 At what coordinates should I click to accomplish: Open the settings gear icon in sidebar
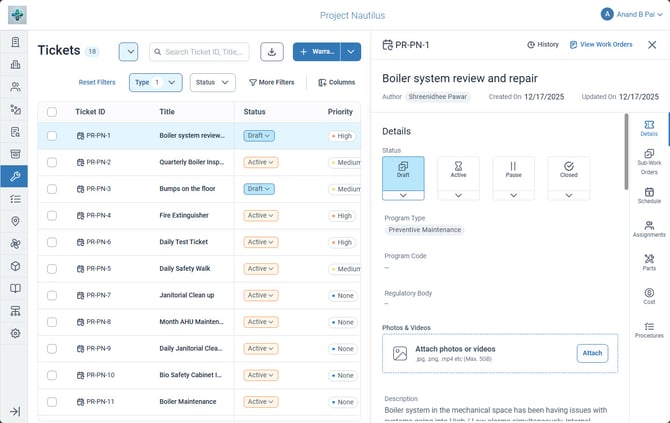point(15,333)
